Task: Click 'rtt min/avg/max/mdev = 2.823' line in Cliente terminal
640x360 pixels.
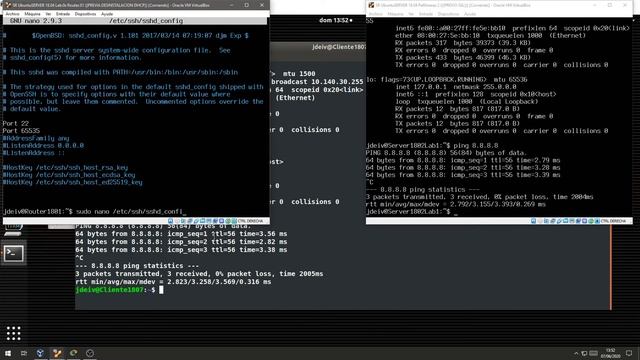Action: [173, 282]
